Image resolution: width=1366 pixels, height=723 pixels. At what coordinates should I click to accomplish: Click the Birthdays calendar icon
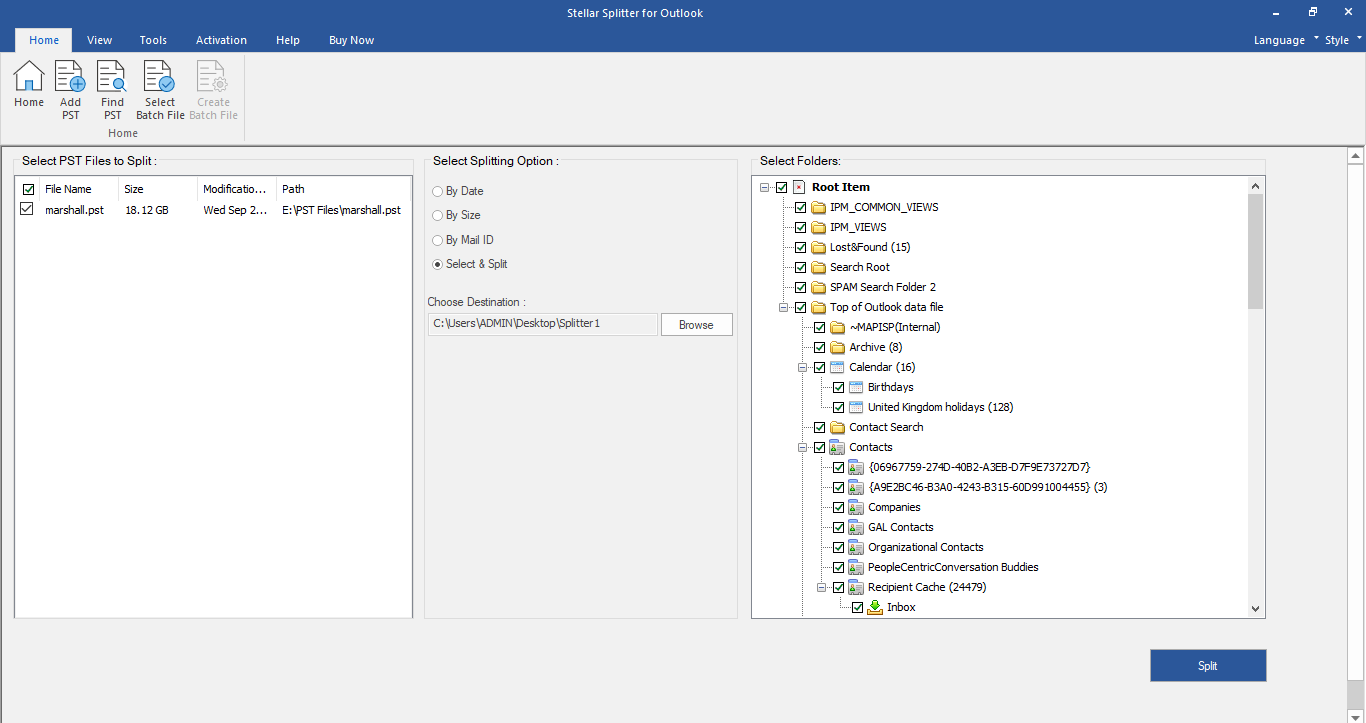click(857, 387)
